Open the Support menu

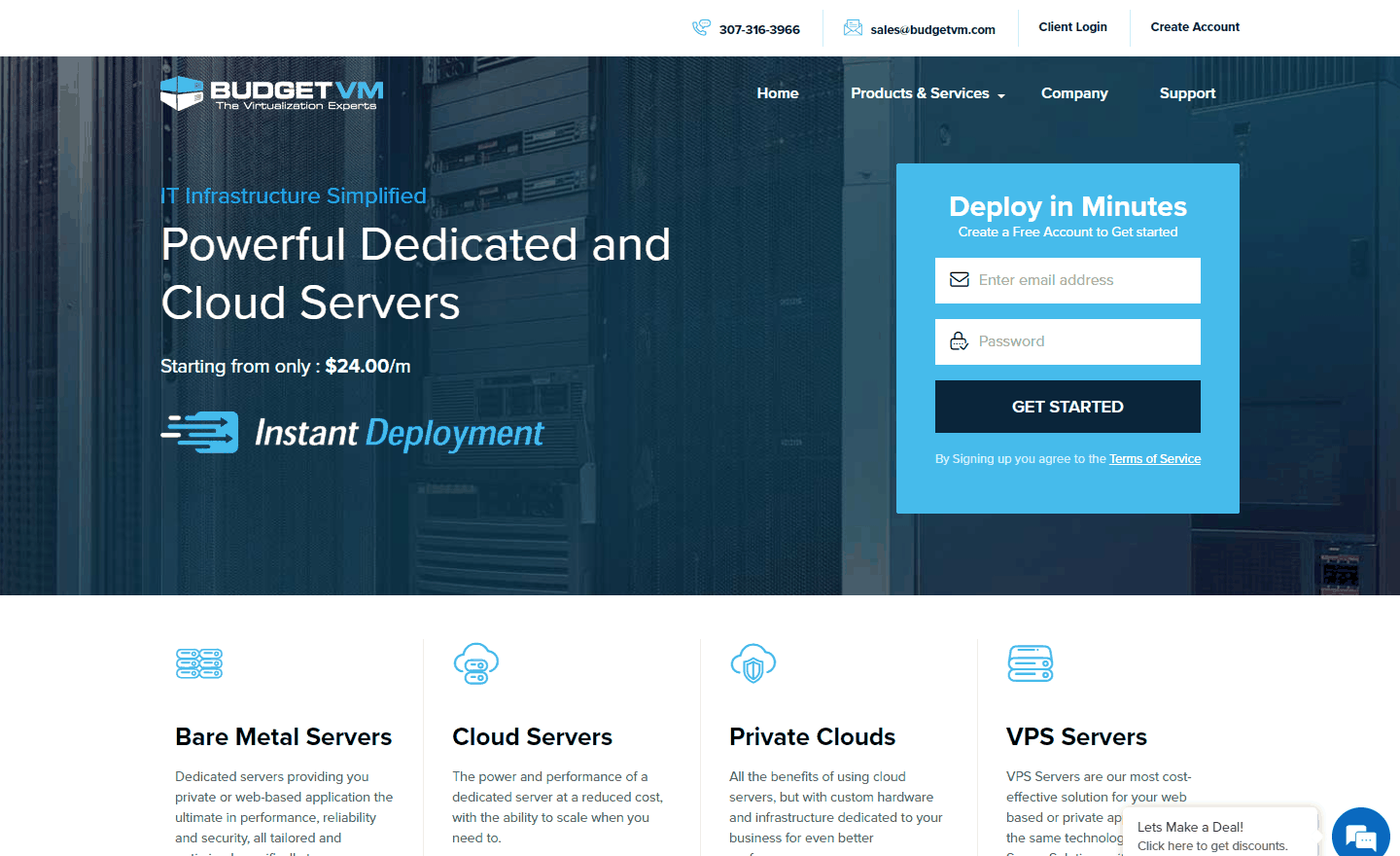pos(1187,93)
